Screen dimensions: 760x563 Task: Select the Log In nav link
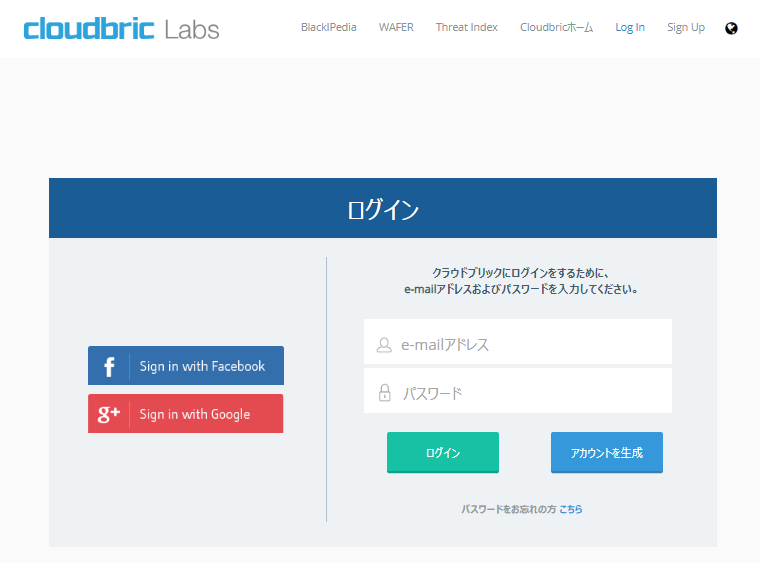point(630,28)
